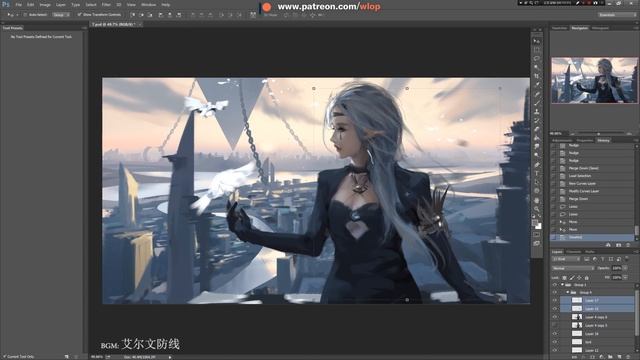Viewport: 640px width, 360px height.
Task: Switch to the Paths tab
Action: point(590,251)
